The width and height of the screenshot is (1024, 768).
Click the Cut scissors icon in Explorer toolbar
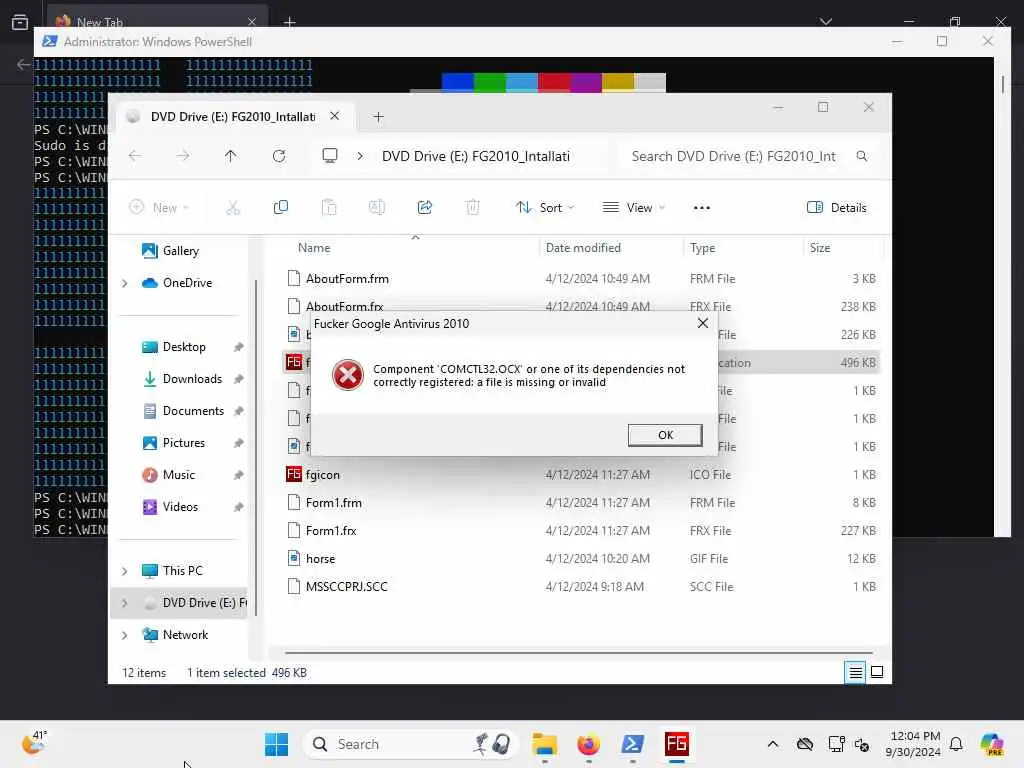point(233,208)
